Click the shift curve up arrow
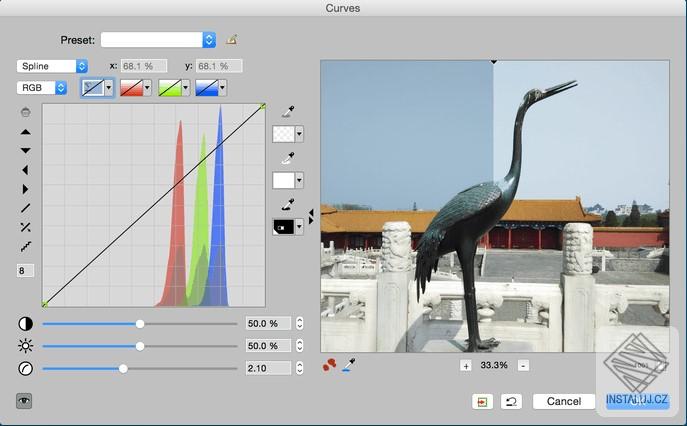This screenshot has height=426, width=687. (x=25, y=132)
